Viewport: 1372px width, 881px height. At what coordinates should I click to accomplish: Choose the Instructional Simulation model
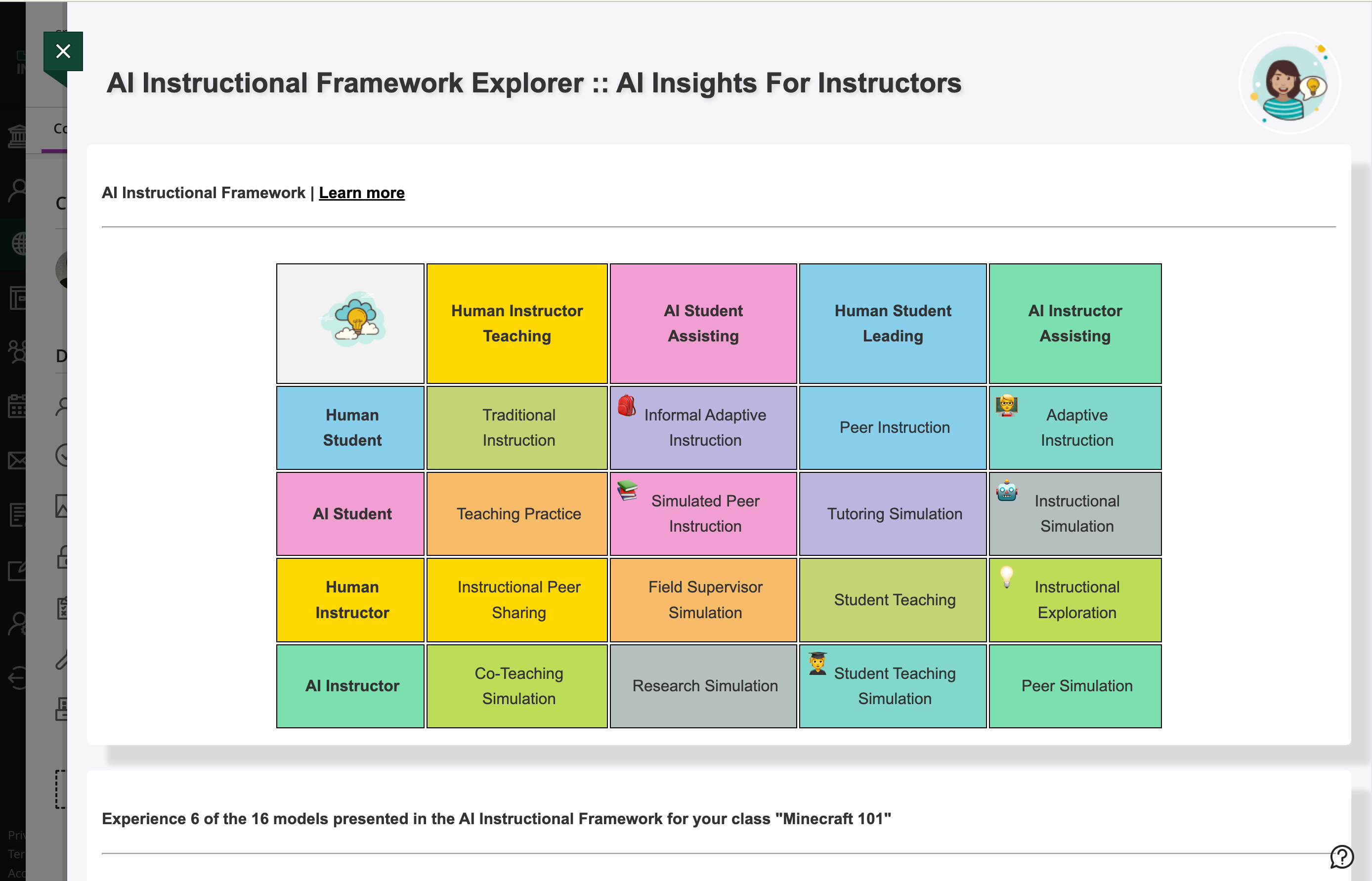coord(1077,514)
